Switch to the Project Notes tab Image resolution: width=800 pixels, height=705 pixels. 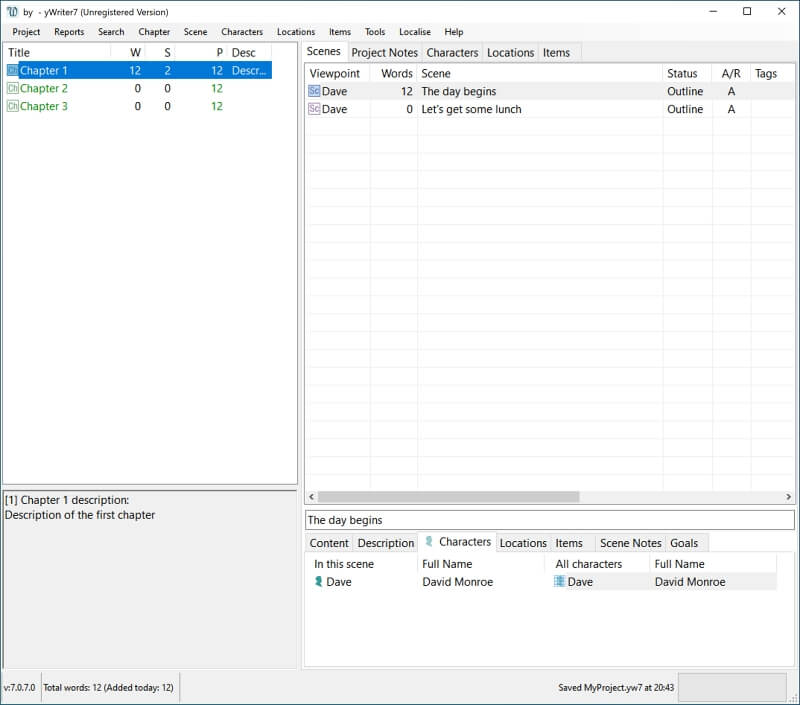(x=385, y=53)
